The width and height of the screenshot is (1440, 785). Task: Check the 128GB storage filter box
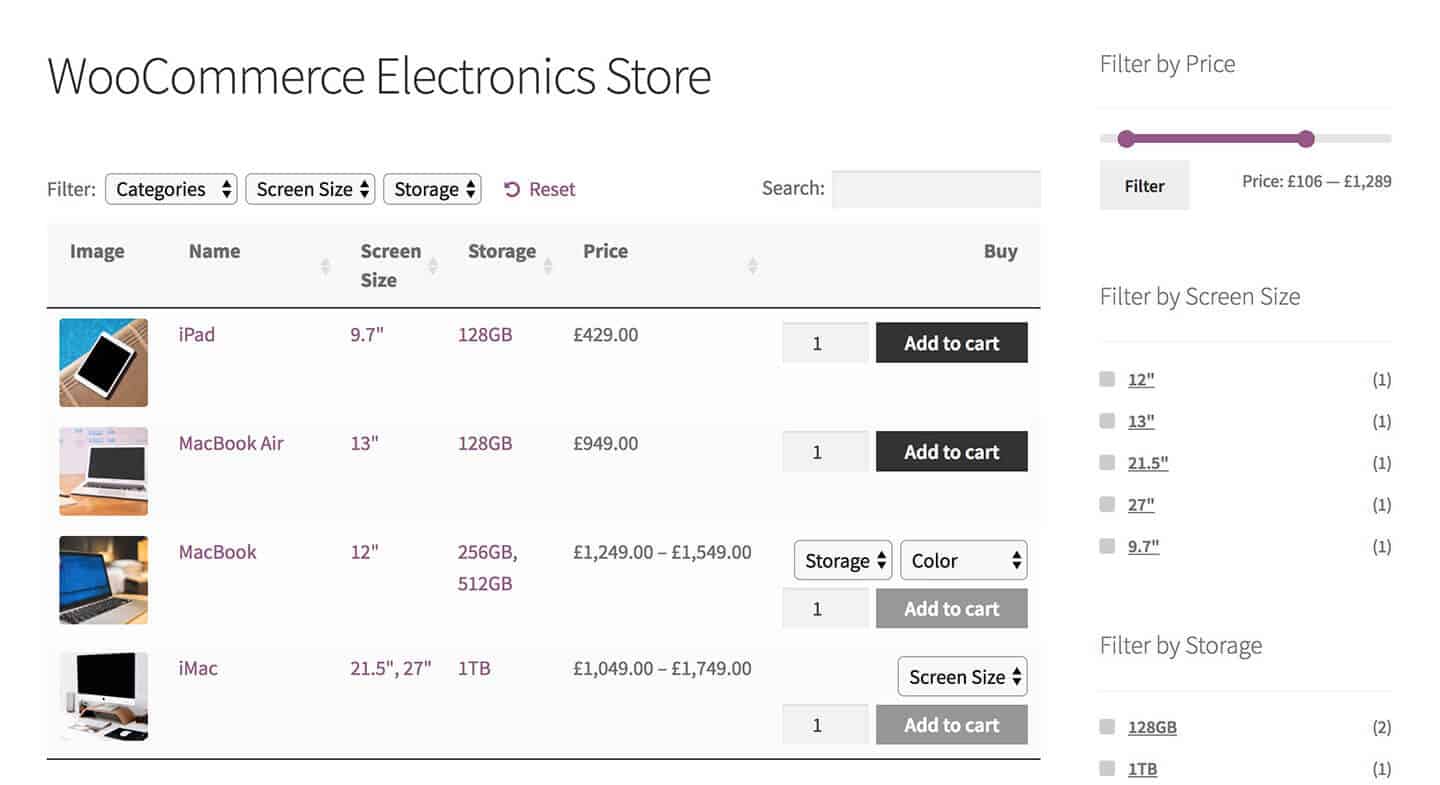pyautogui.click(x=1107, y=727)
